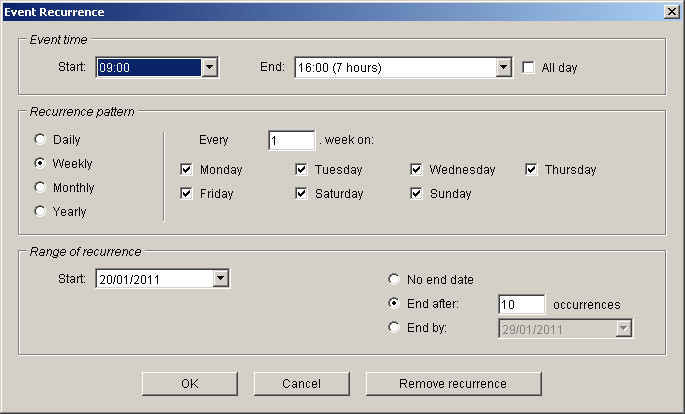Select the Weekly recurrence option
Screen dimensions: 685x414
[x=40, y=163]
